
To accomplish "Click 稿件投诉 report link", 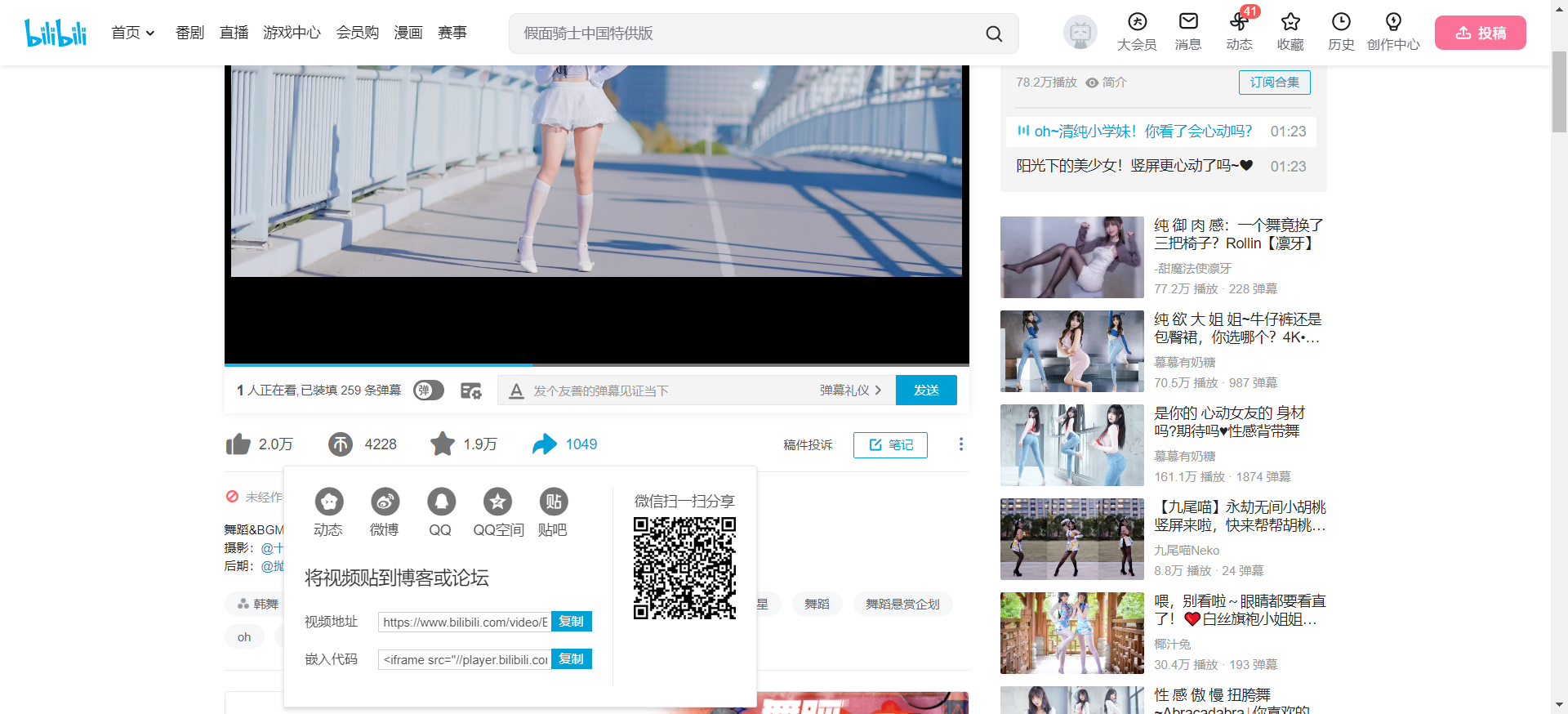I will (808, 444).
